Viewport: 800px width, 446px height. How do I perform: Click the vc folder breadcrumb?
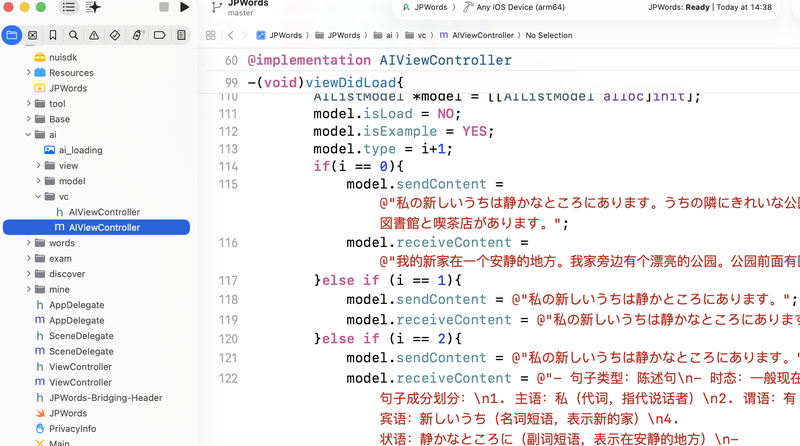[x=416, y=35]
